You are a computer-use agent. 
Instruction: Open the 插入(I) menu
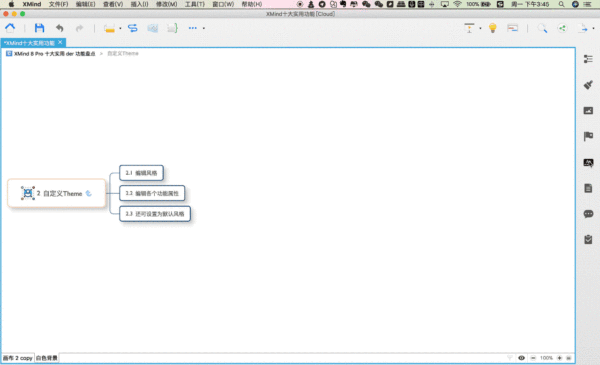(x=139, y=4)
